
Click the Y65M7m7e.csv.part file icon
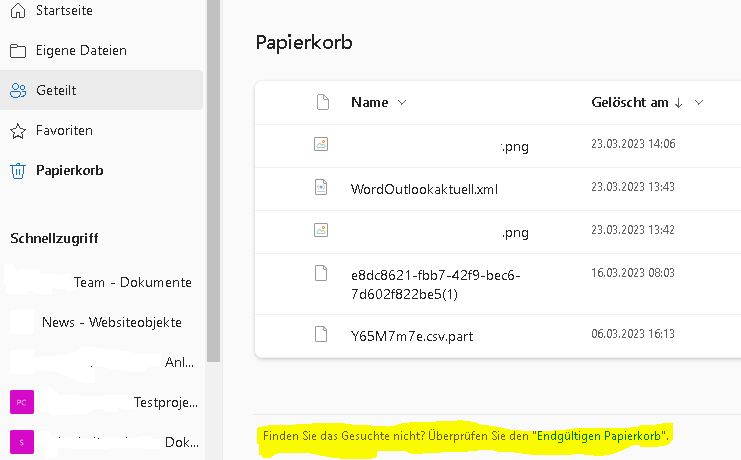(321, 335)
